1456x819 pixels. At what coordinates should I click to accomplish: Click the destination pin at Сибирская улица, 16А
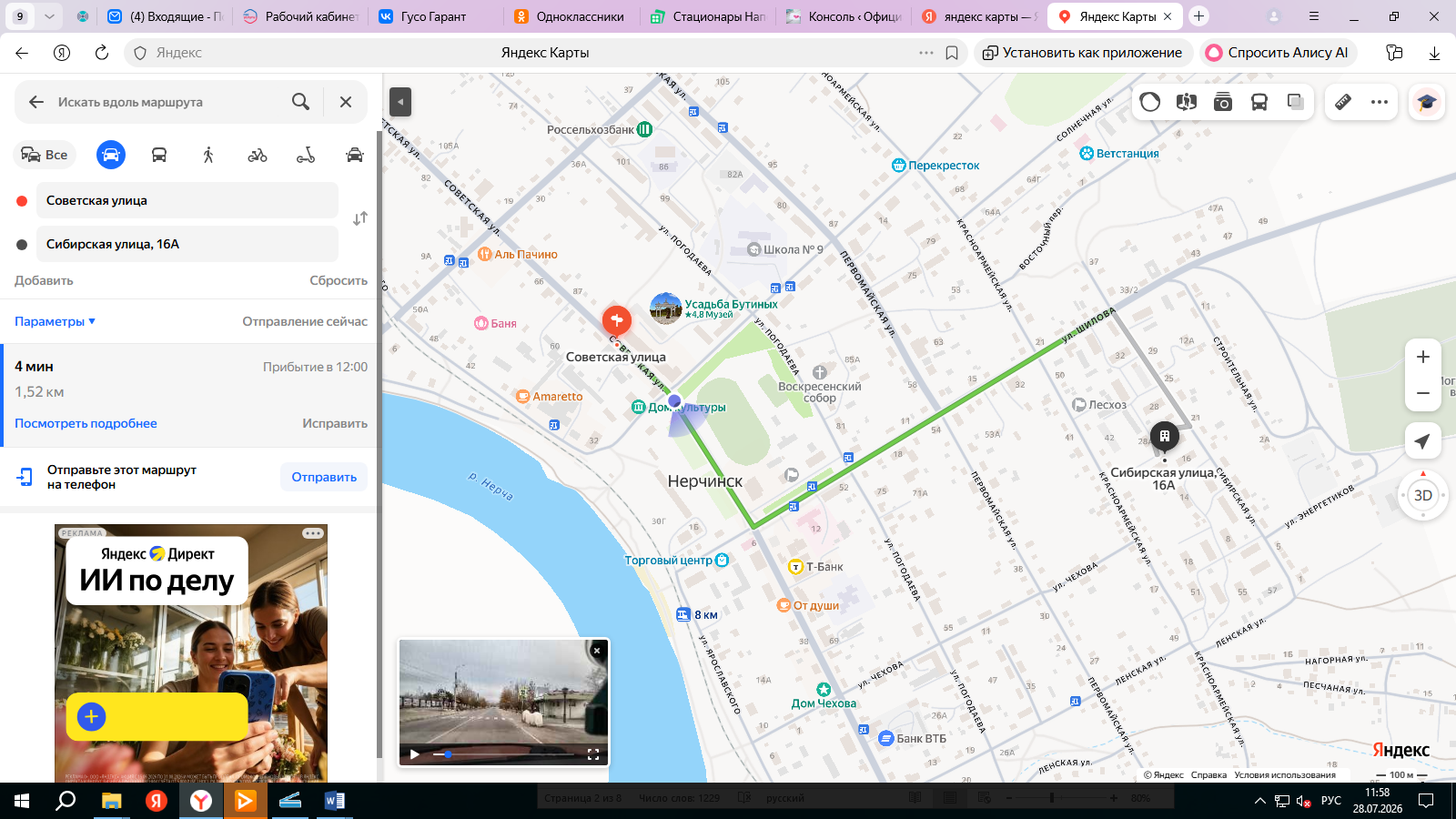(x=1164, y=437)
